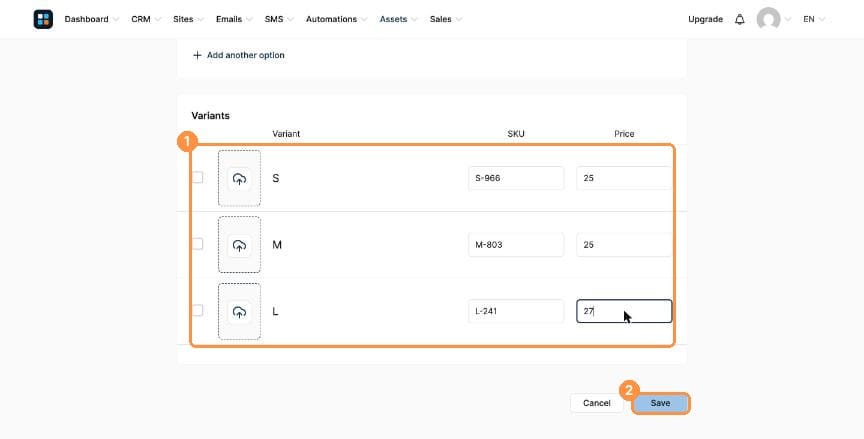Click the app logo icon
The image size is (864, 439).
click(x=43, y=19)
